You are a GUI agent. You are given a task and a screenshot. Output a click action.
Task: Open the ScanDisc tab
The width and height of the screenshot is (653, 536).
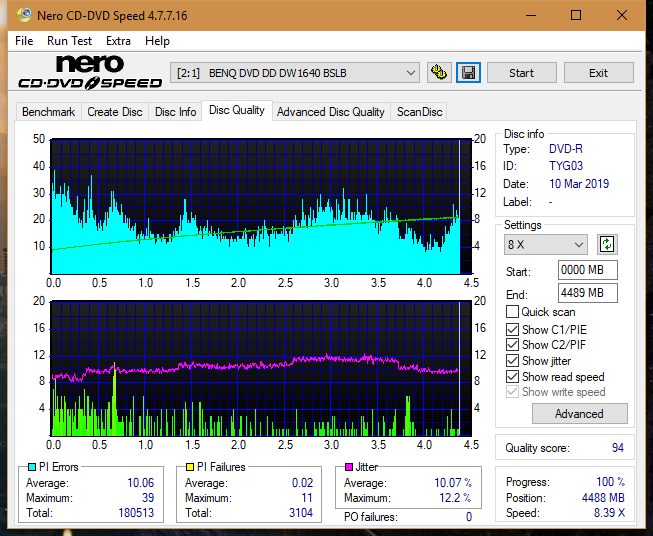click(419, 112)
